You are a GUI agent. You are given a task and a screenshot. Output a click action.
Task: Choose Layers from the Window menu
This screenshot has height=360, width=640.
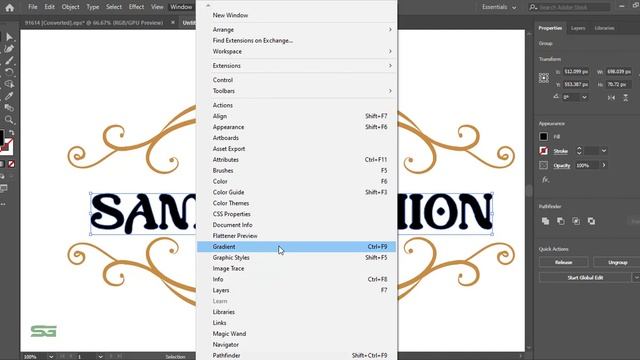tap(296, 290)
